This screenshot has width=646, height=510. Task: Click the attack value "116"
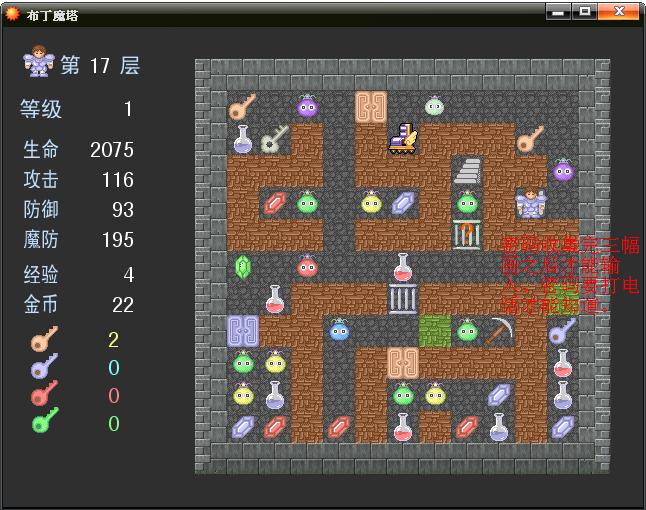[118, 180]
